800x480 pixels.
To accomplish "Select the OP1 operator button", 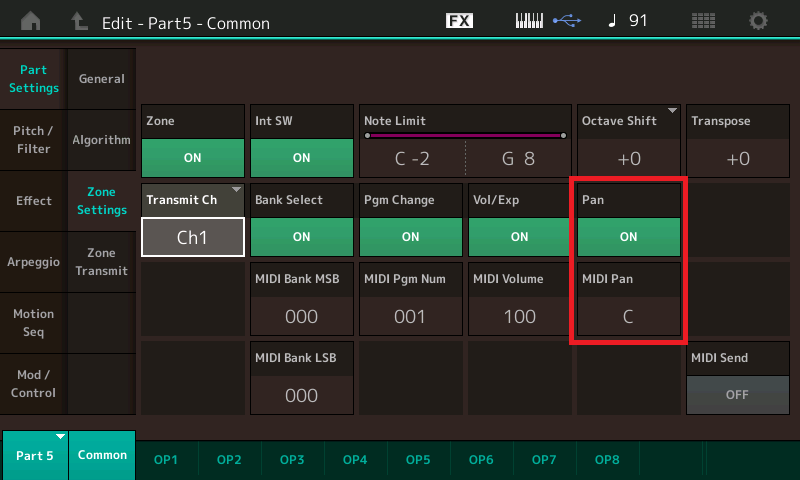I will click(166, 459).
